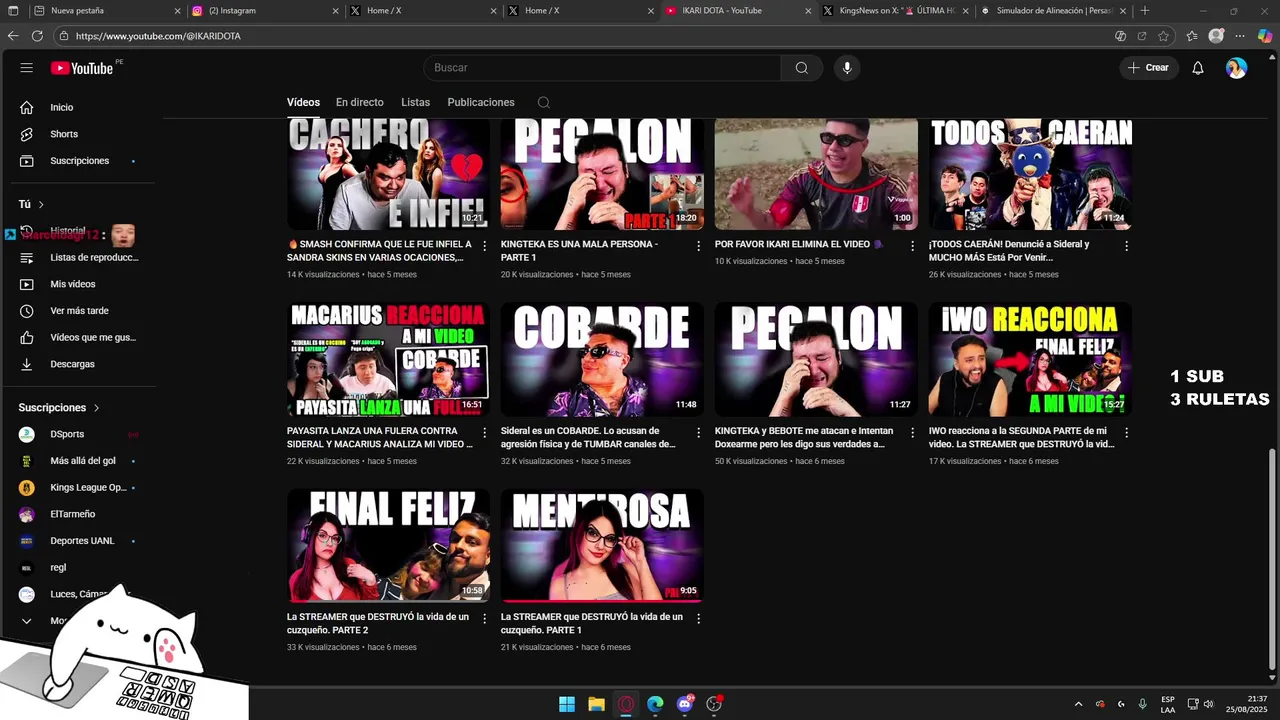The width and height of the screenshot is (1280, 720).
Task: Reload the page with refresh button
Action: (37, 36)
